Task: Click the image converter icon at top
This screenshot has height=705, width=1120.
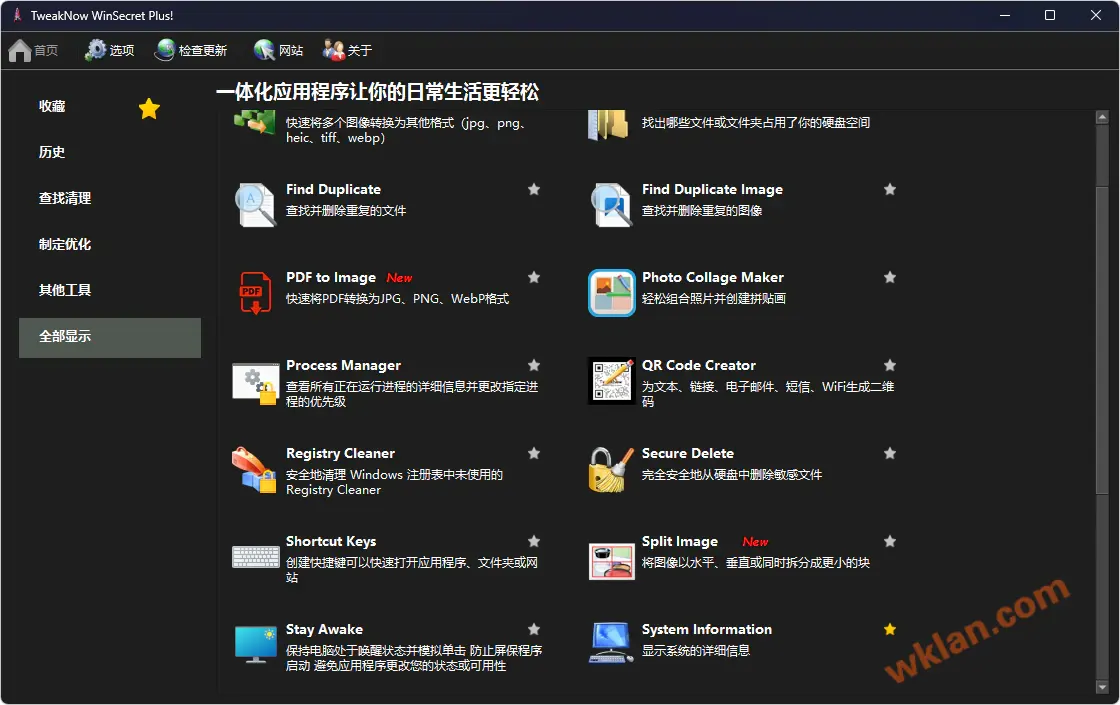Action: click(x=255, y=123)
